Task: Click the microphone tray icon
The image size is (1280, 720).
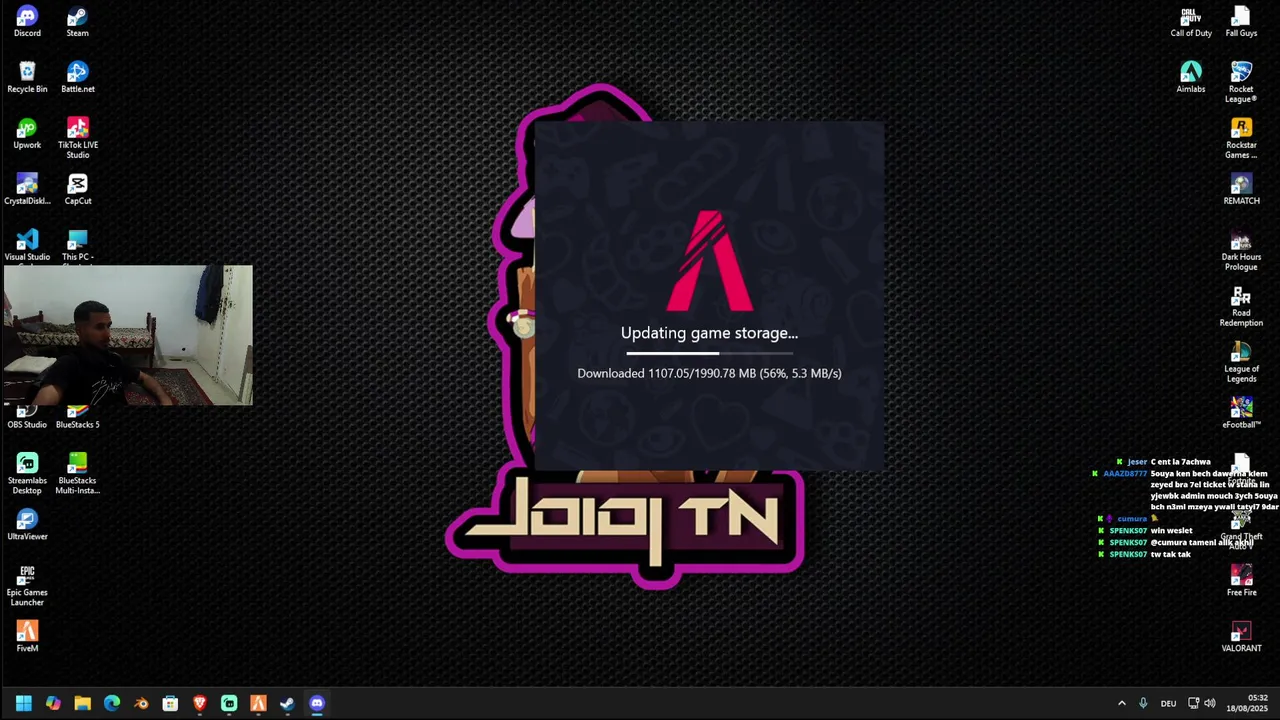Action: tap(1143, 704)
